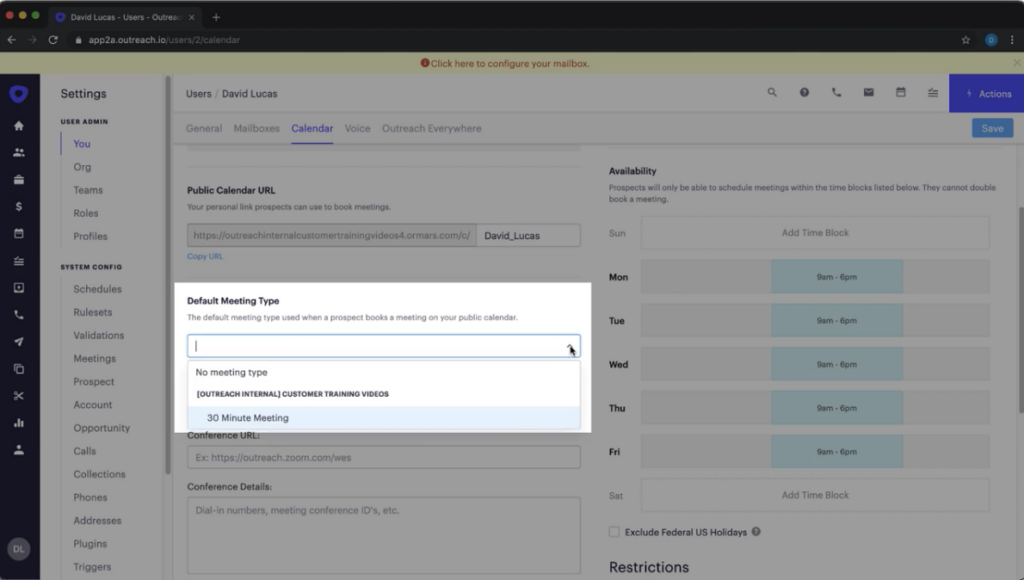Click the task list icon in top bar
The image size is (1024, 580).
tap(933, 93)
